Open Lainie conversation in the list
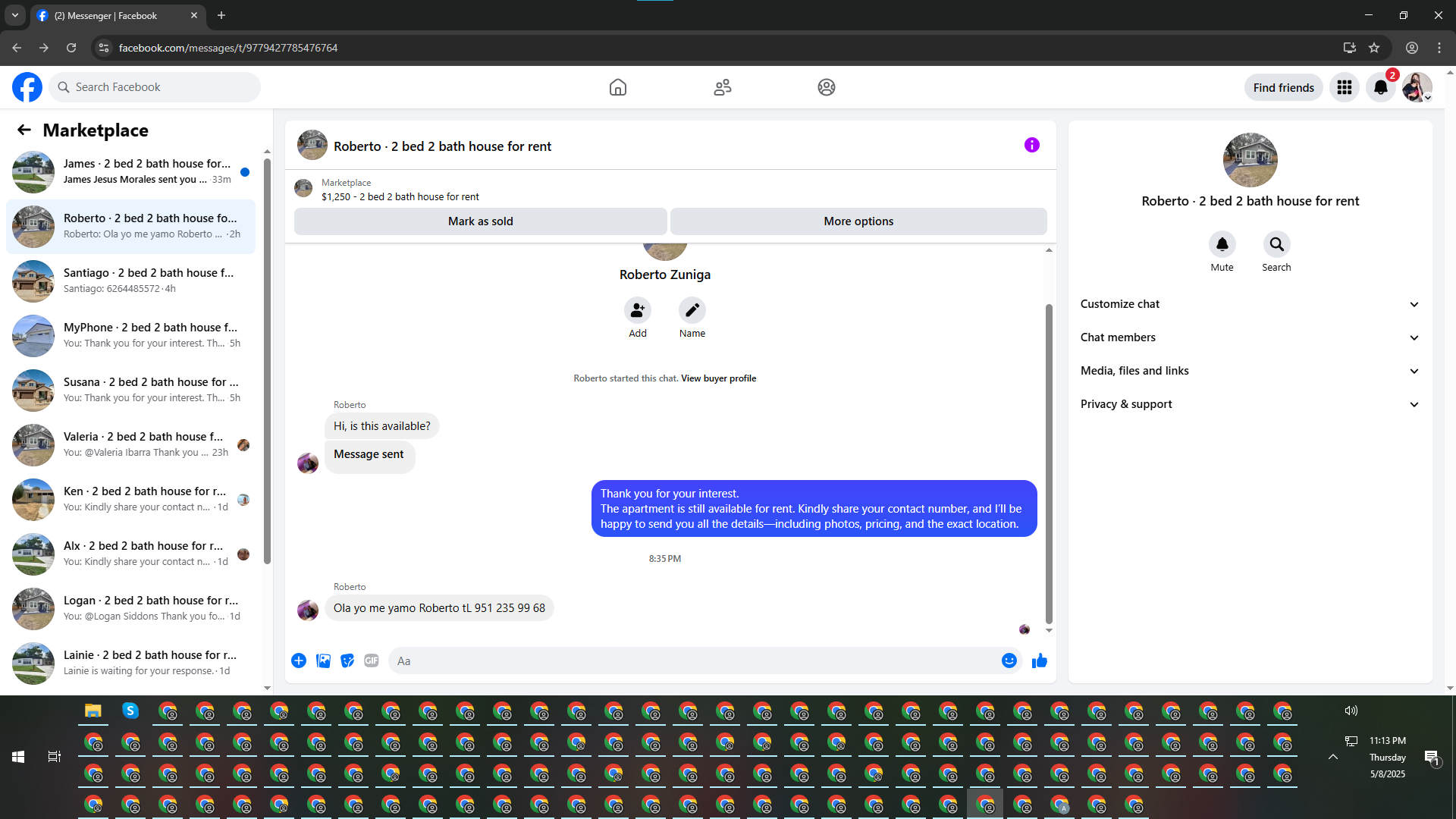 pyautogui.click(x=130, y=664)
